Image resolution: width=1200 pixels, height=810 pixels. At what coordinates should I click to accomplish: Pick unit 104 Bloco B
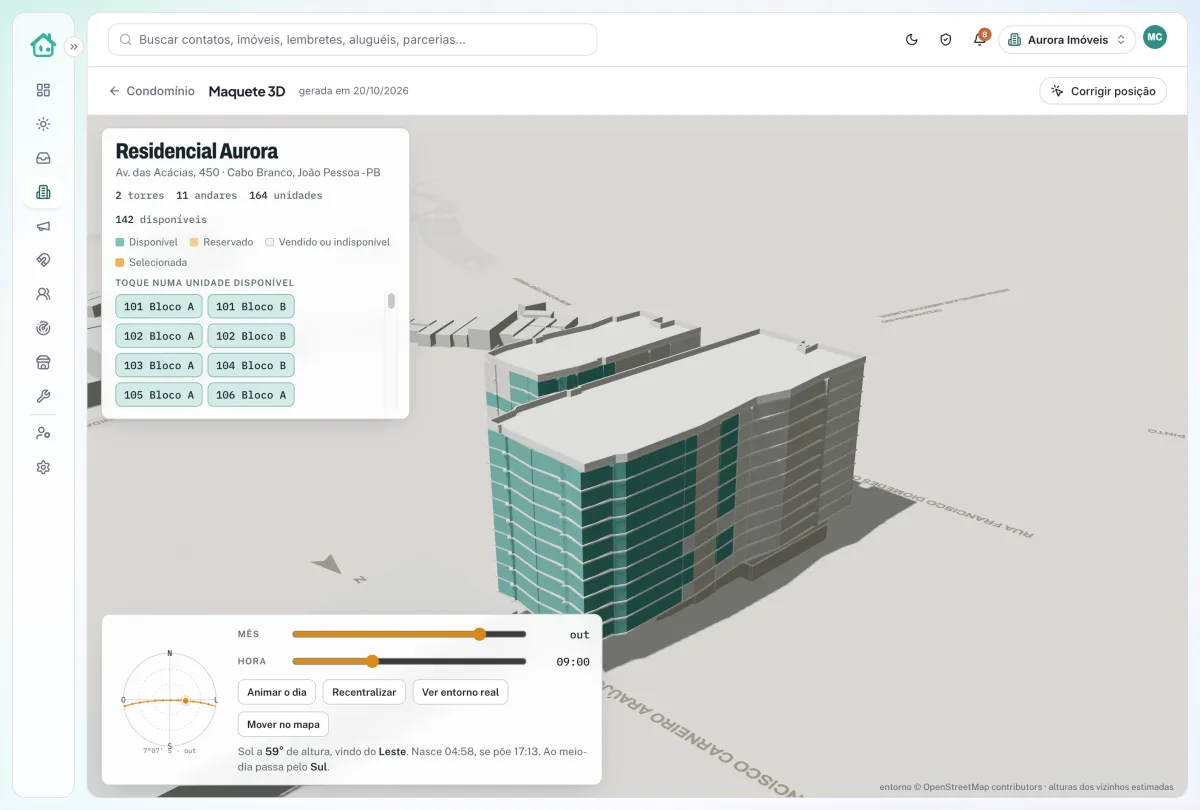[251, 366]
